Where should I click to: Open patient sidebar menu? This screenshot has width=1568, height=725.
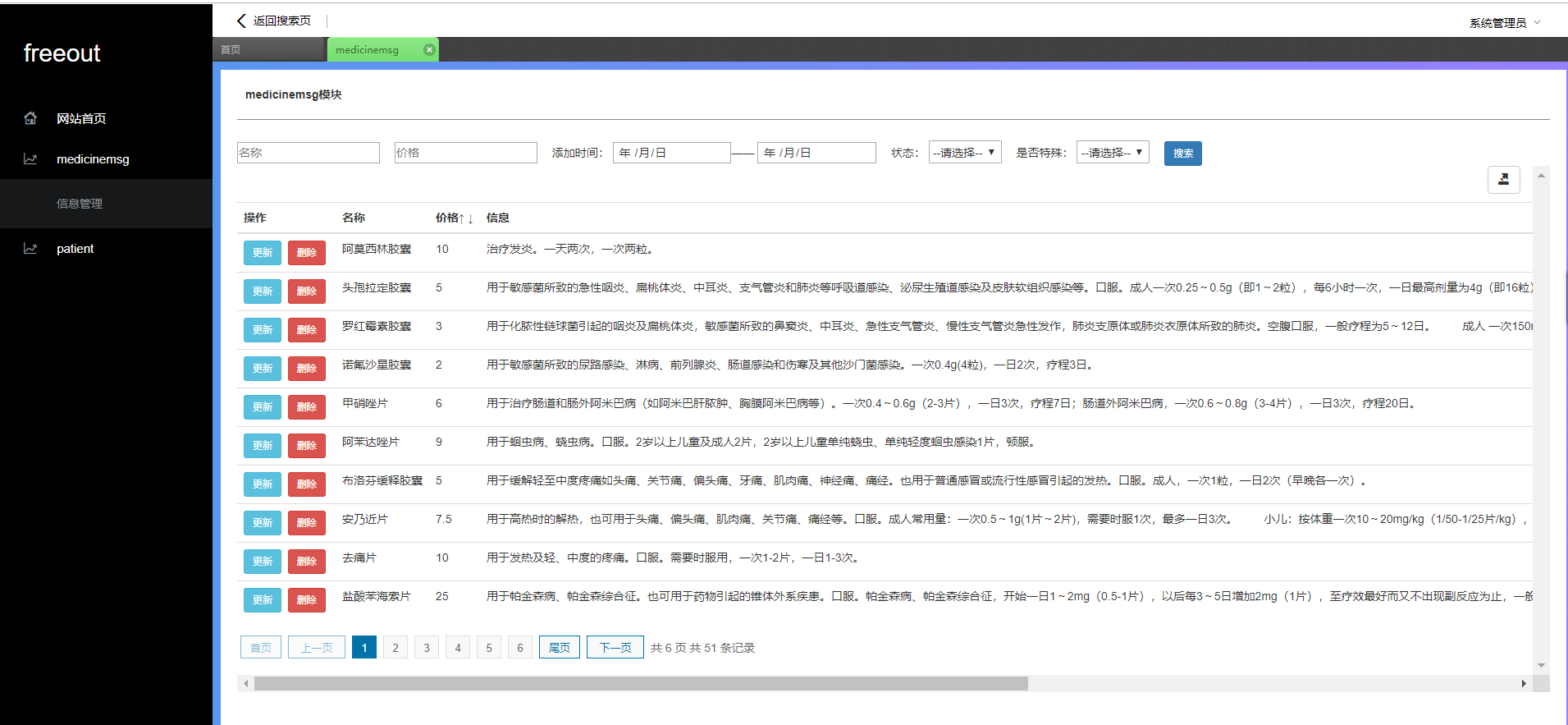pos(75,249)
